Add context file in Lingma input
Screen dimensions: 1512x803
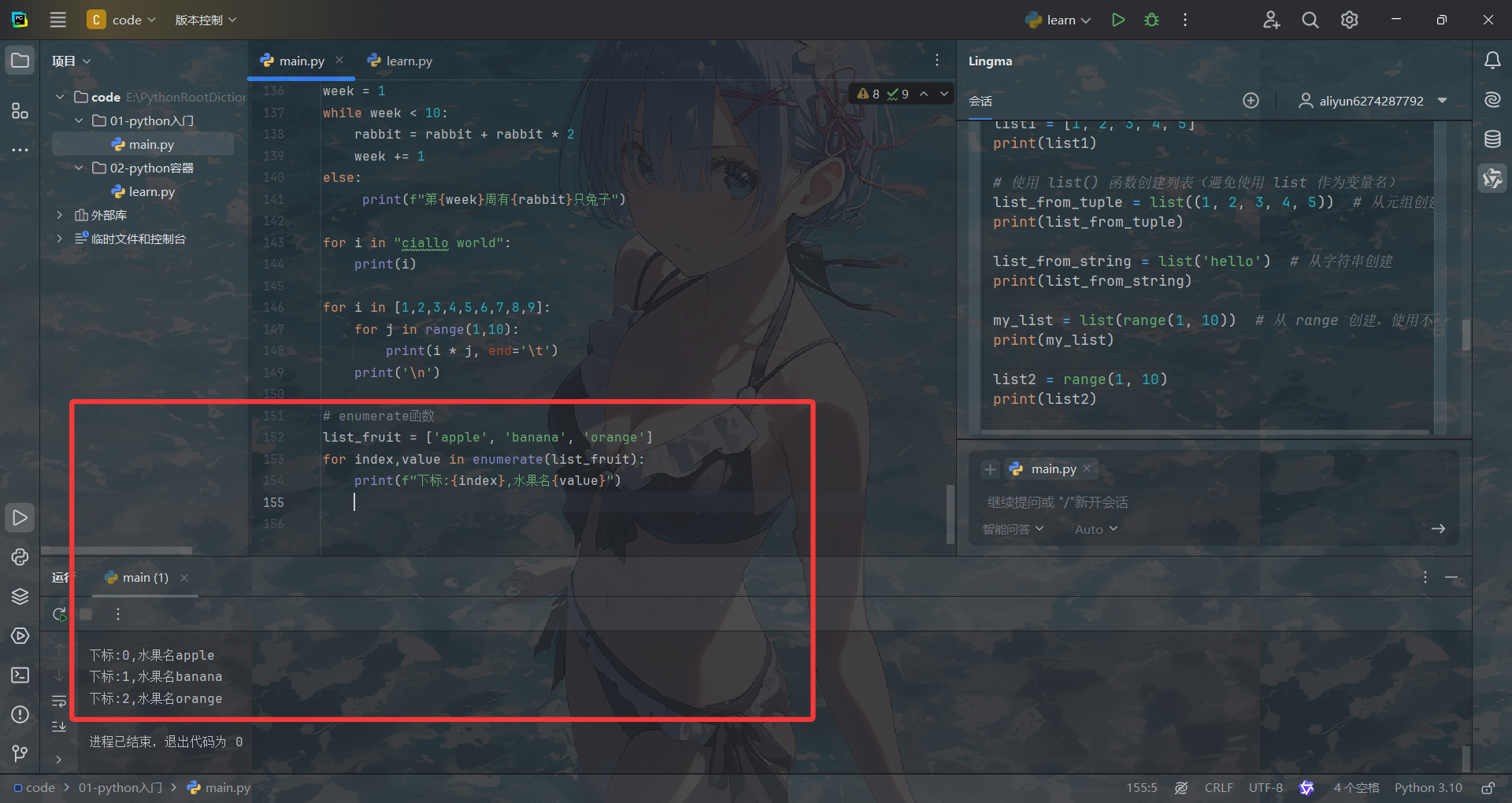(x=990, y=469)
